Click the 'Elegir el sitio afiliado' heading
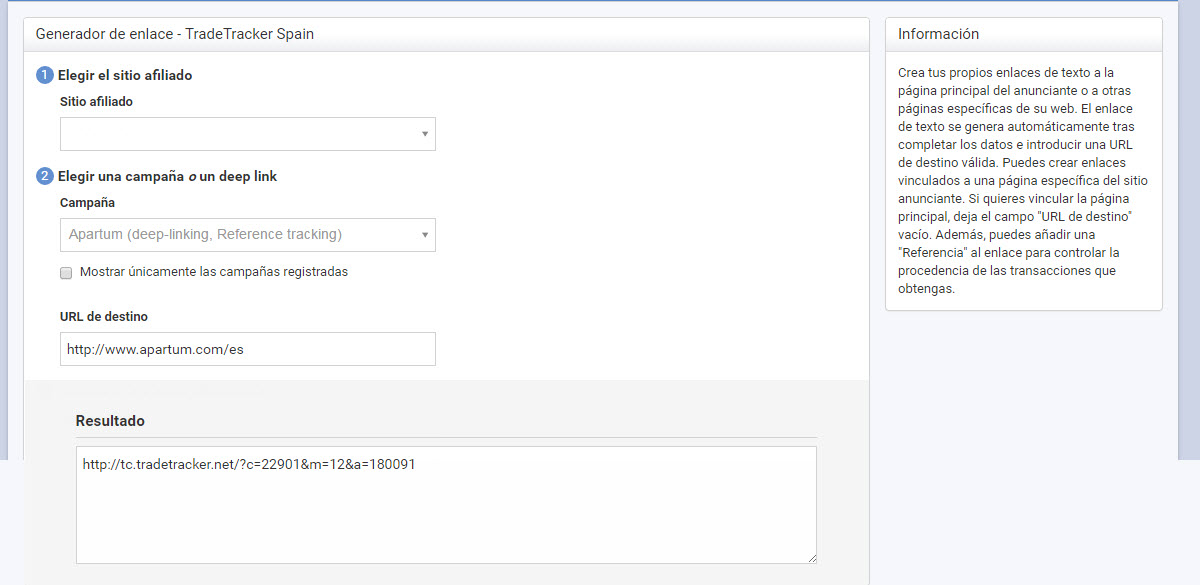 [x=125, y=75]
